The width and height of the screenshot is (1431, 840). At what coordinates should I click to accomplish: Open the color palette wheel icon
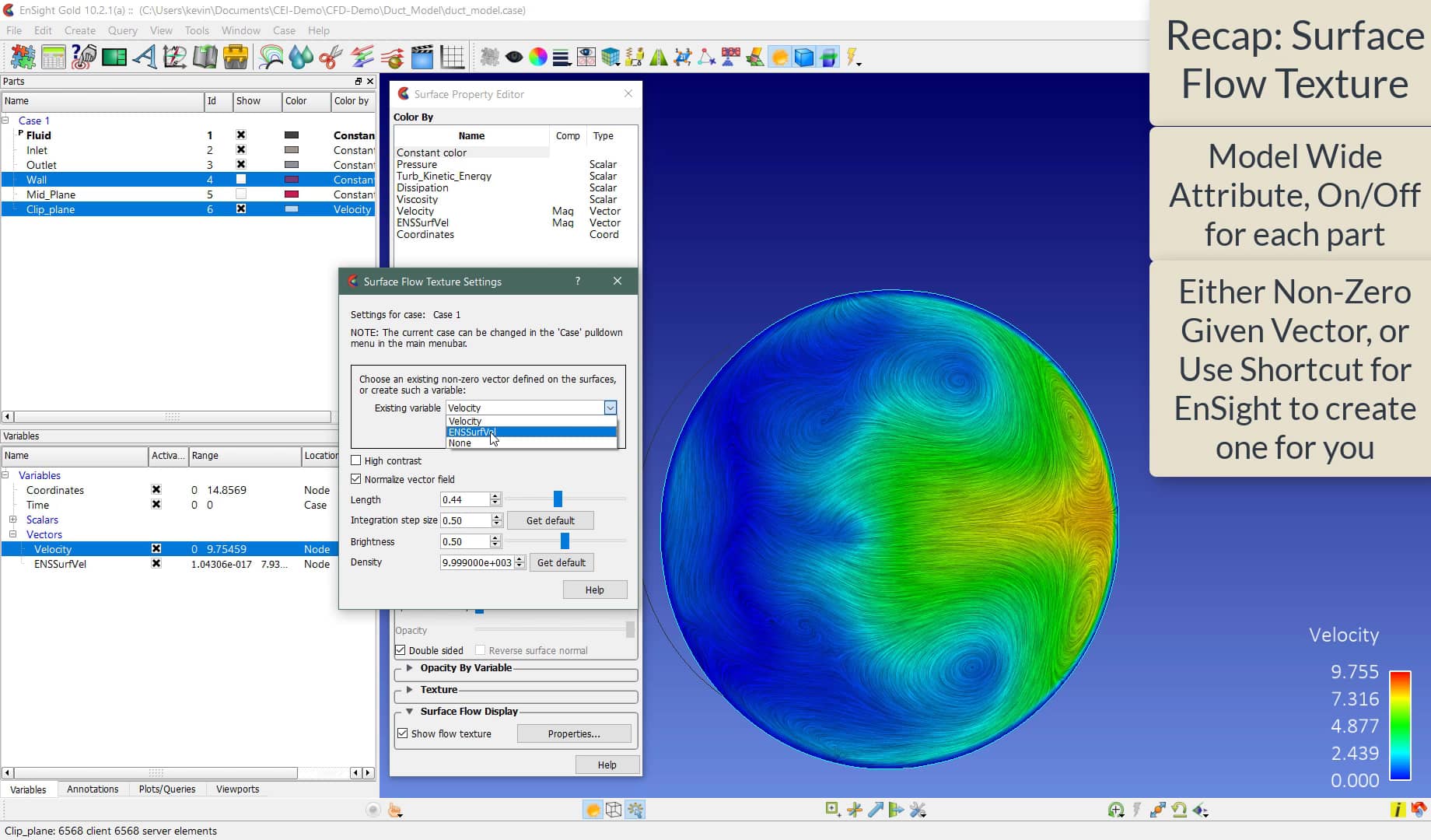click(x=538, y=57)
